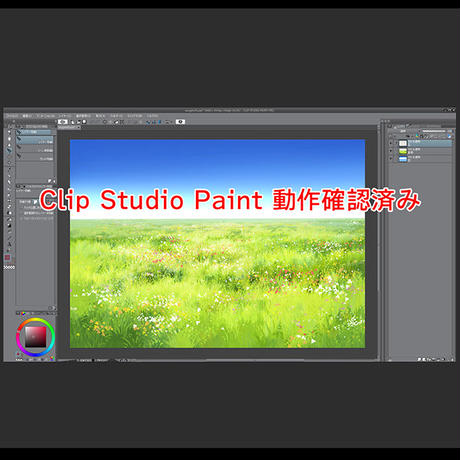Click the main drawing color swatch in toolbar
This screenshot has width=460, height=460.
[x=7, y=257]
